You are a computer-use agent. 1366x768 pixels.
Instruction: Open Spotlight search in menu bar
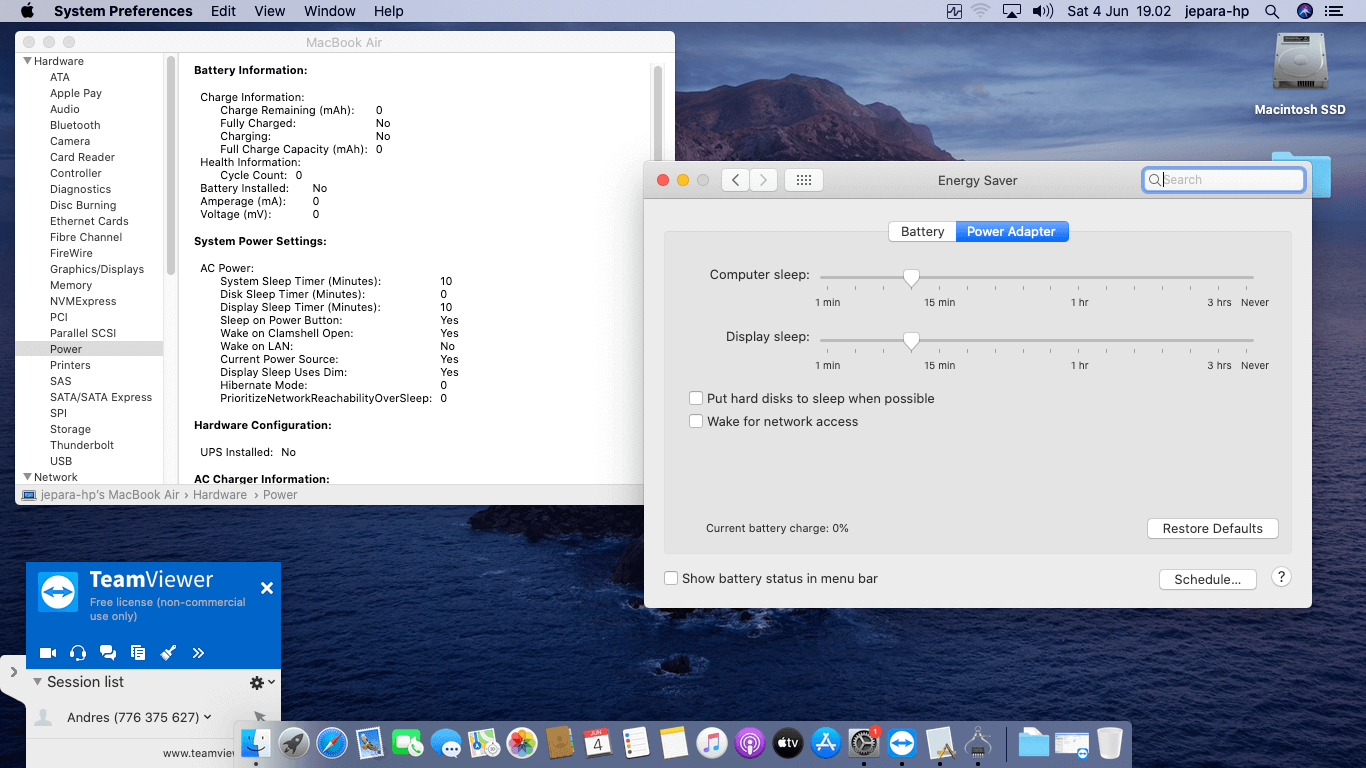point(1272,11)
